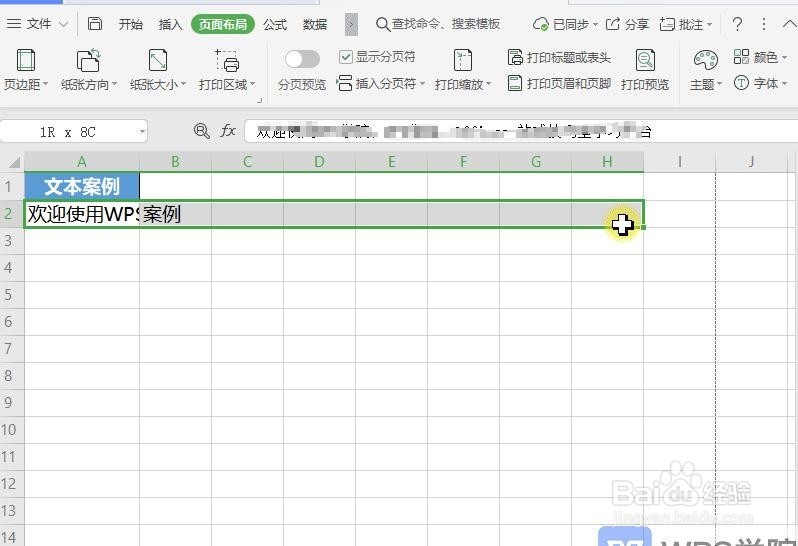
Task: Click the zoom magnifier beside fx
Action: tap(202, 131)
